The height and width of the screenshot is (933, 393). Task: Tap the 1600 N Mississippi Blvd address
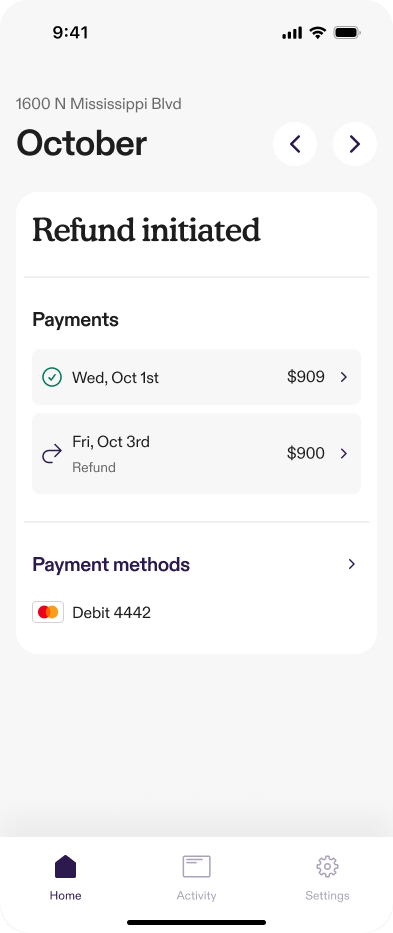pyautogui.click(x=98, y=104)
